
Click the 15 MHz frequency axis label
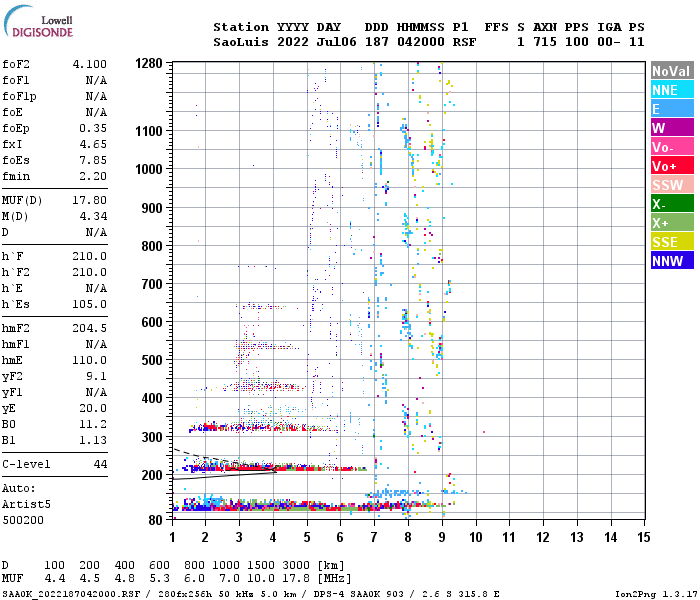pyautogui.click(x=644, y=537)
